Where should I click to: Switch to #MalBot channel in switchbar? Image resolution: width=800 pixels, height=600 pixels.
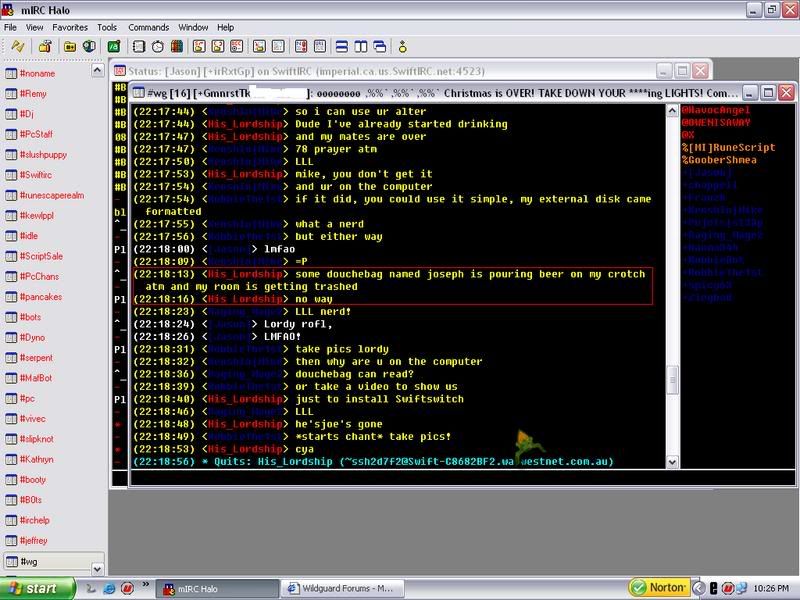[36, 378]
